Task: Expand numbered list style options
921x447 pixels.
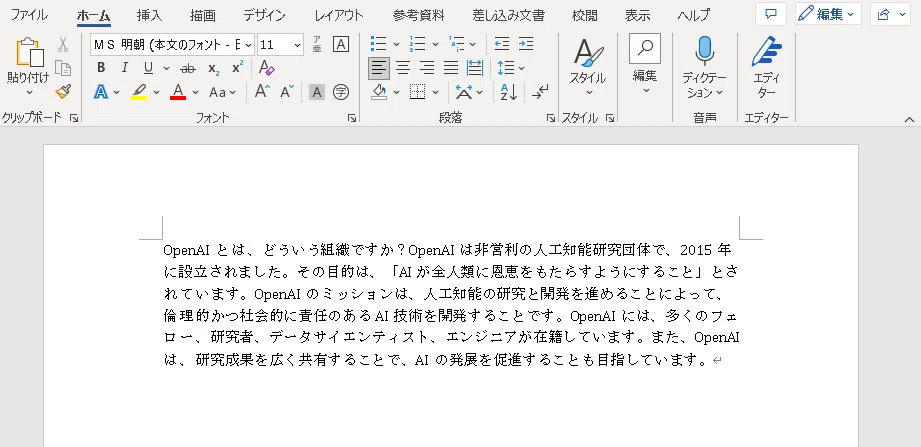Action: pos(435,45)
